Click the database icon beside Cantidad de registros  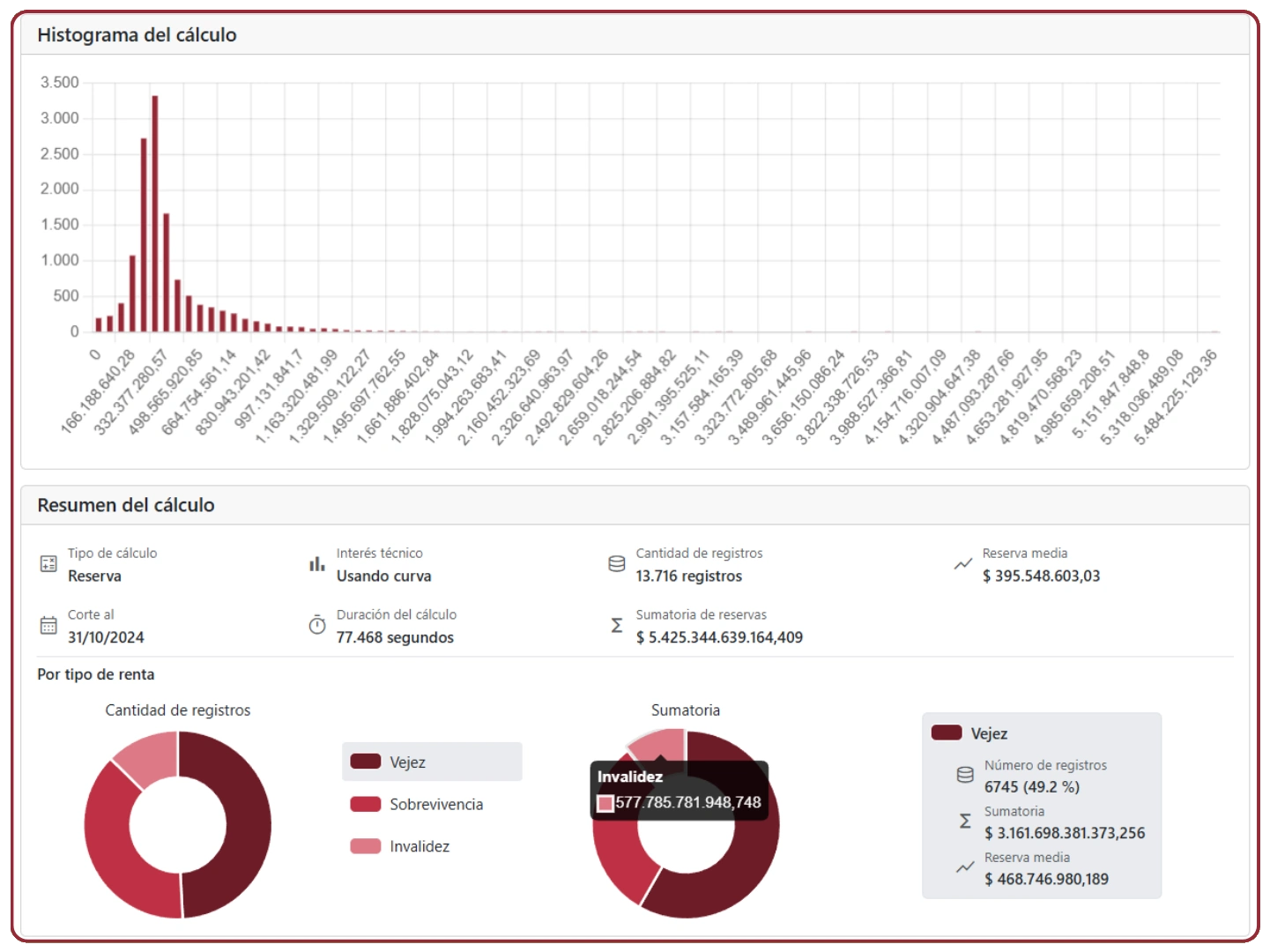pyautogui.click(x=617, y=564)
